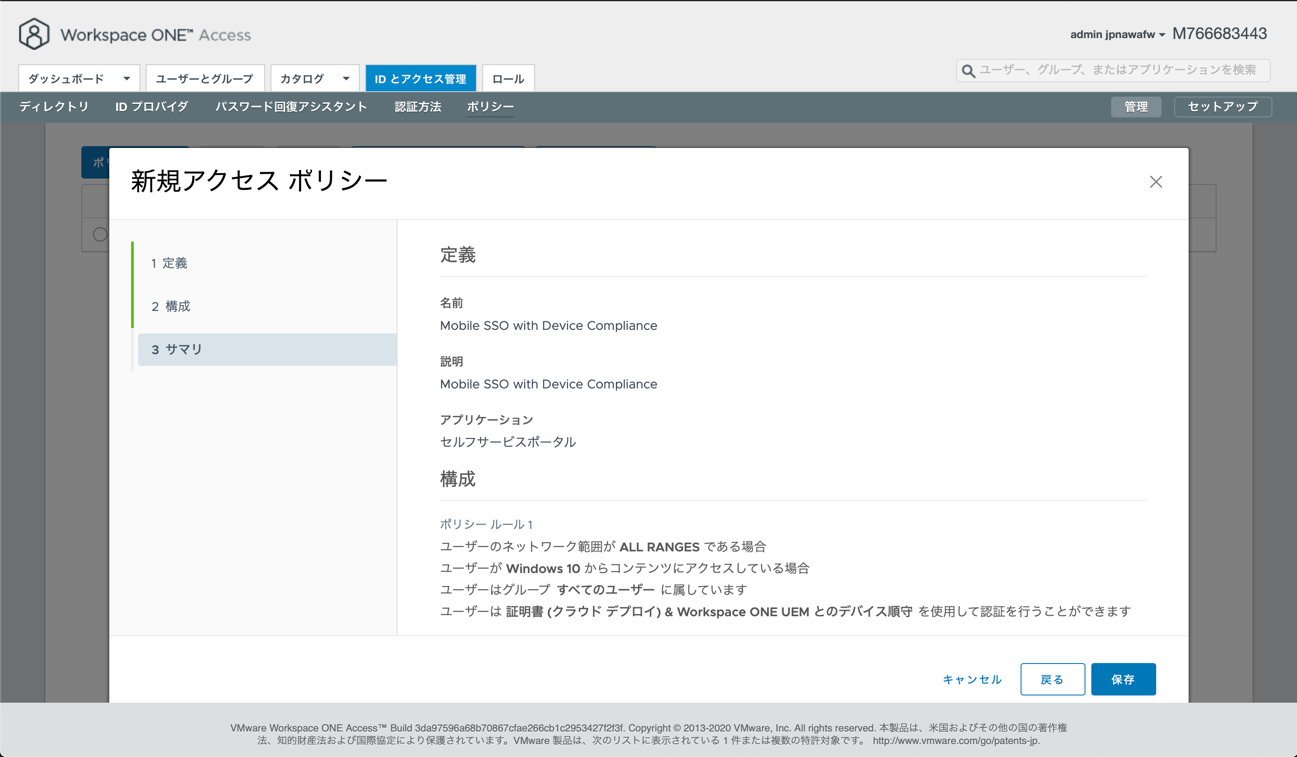Open the admin jpnawafw user menu
The height and width of the screenshot is (757, 1297).
(x=1117, y=35)
